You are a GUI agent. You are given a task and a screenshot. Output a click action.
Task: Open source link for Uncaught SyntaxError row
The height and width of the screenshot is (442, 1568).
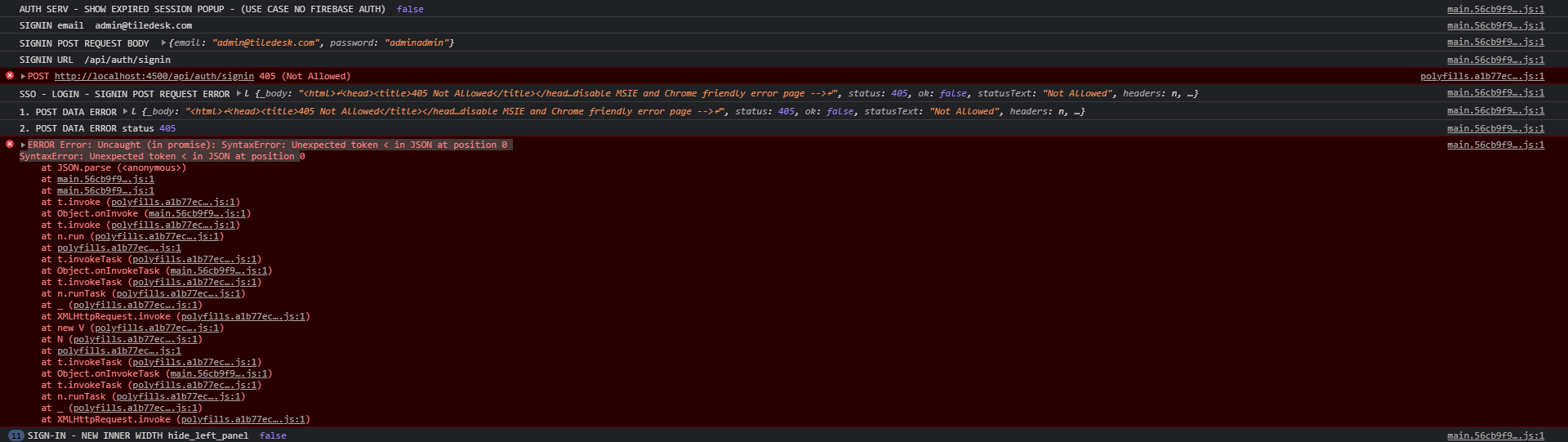pos(1495,145)
